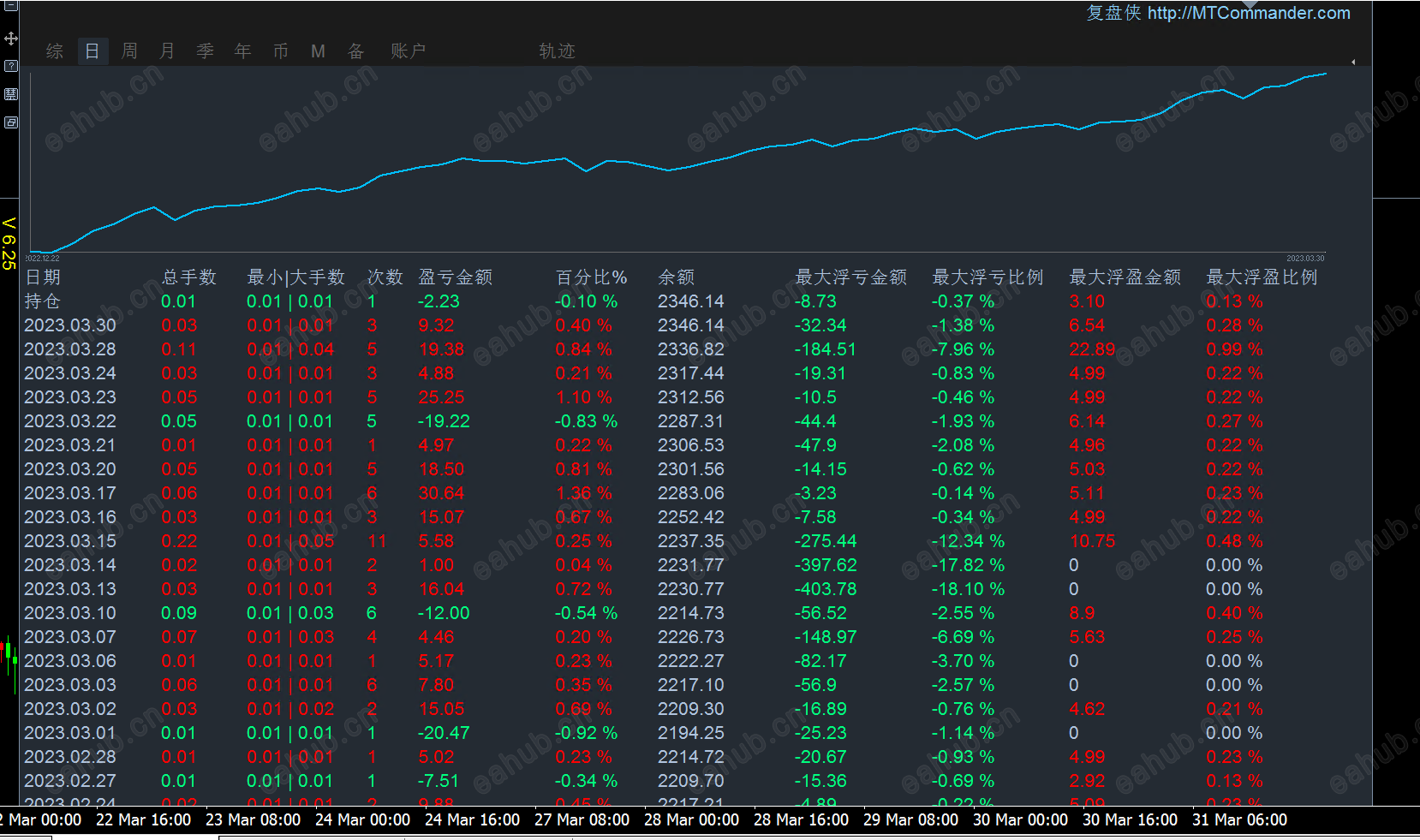Click the four-arrow move panel icon

pyautogui.click(x=11, y=39)
